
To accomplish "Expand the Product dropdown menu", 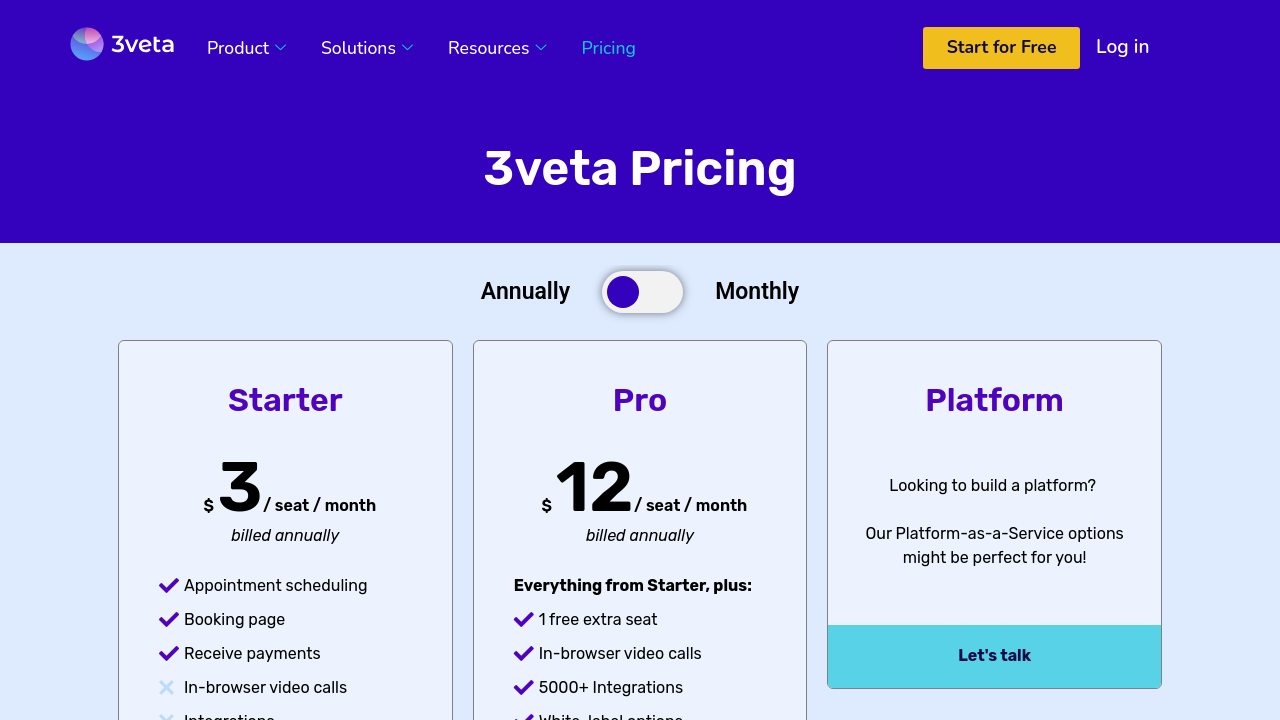I will point(246,48).
